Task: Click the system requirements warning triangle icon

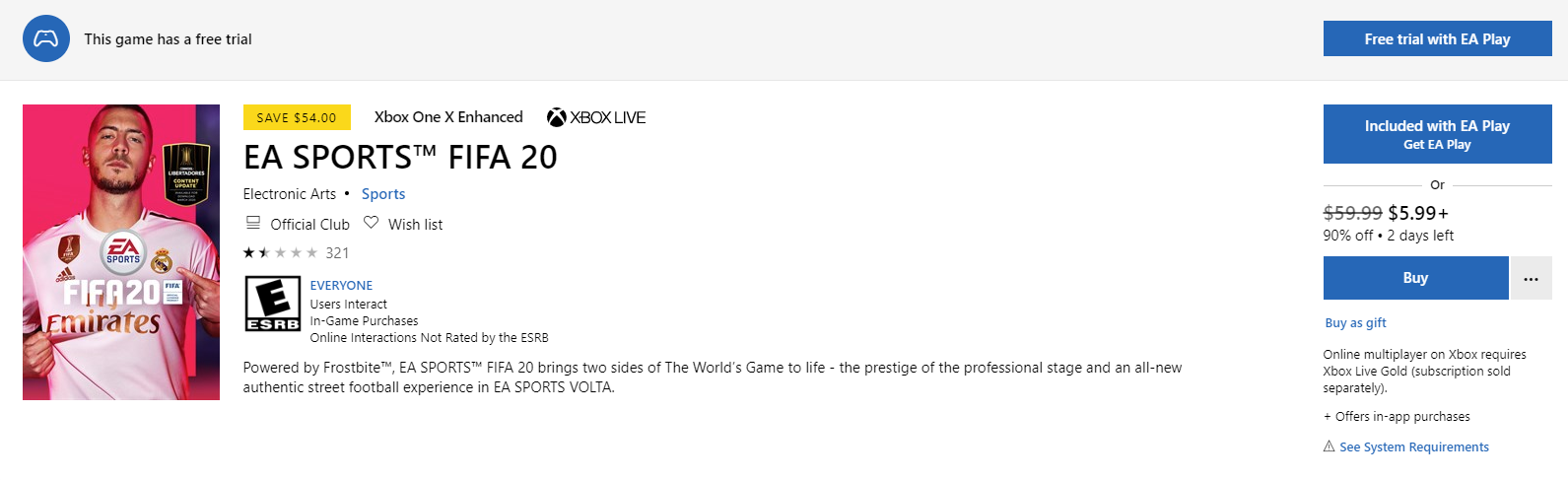Action: [1329, 446]
